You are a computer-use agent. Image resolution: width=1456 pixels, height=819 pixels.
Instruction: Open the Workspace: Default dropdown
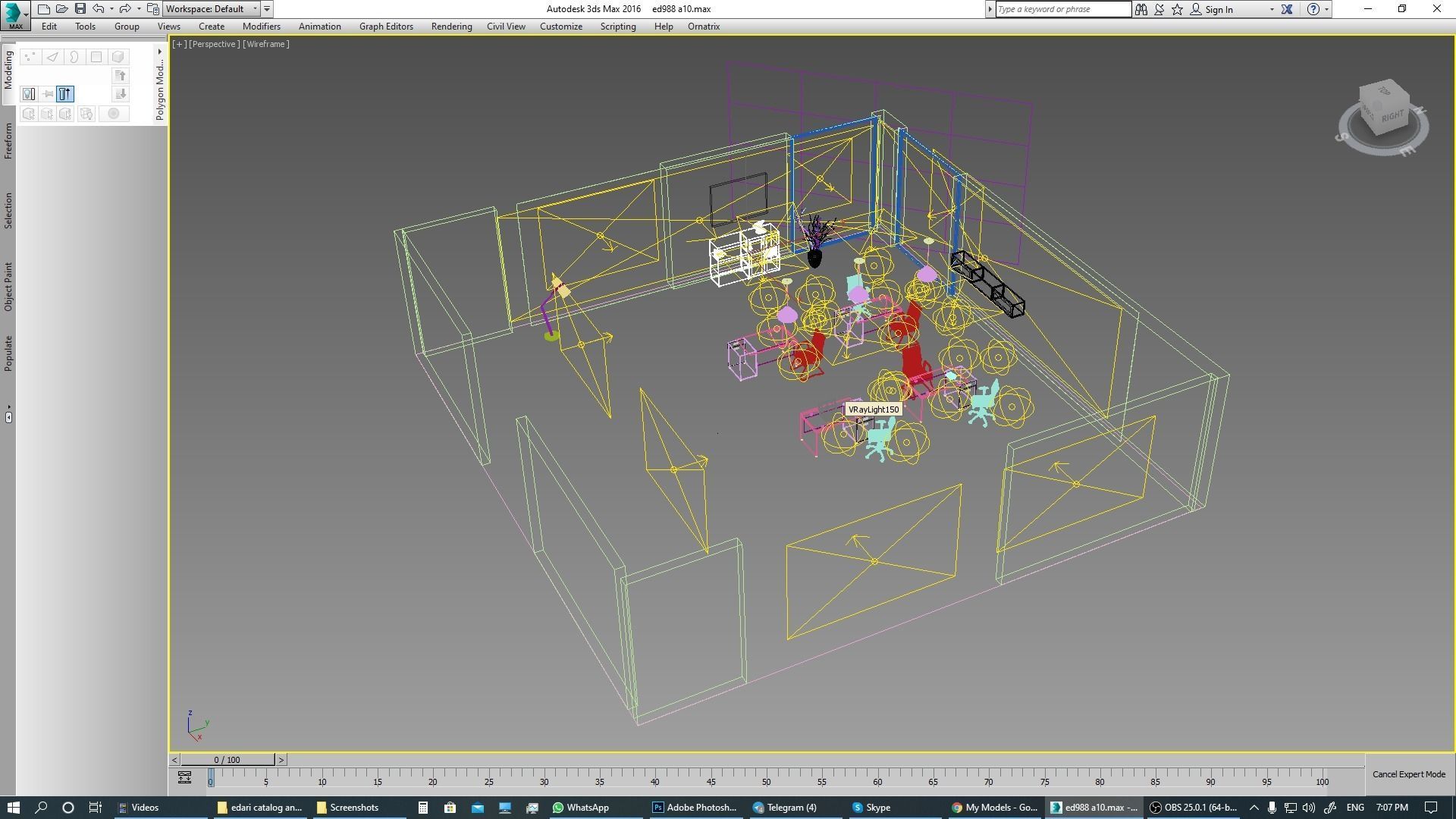(212, 9)
